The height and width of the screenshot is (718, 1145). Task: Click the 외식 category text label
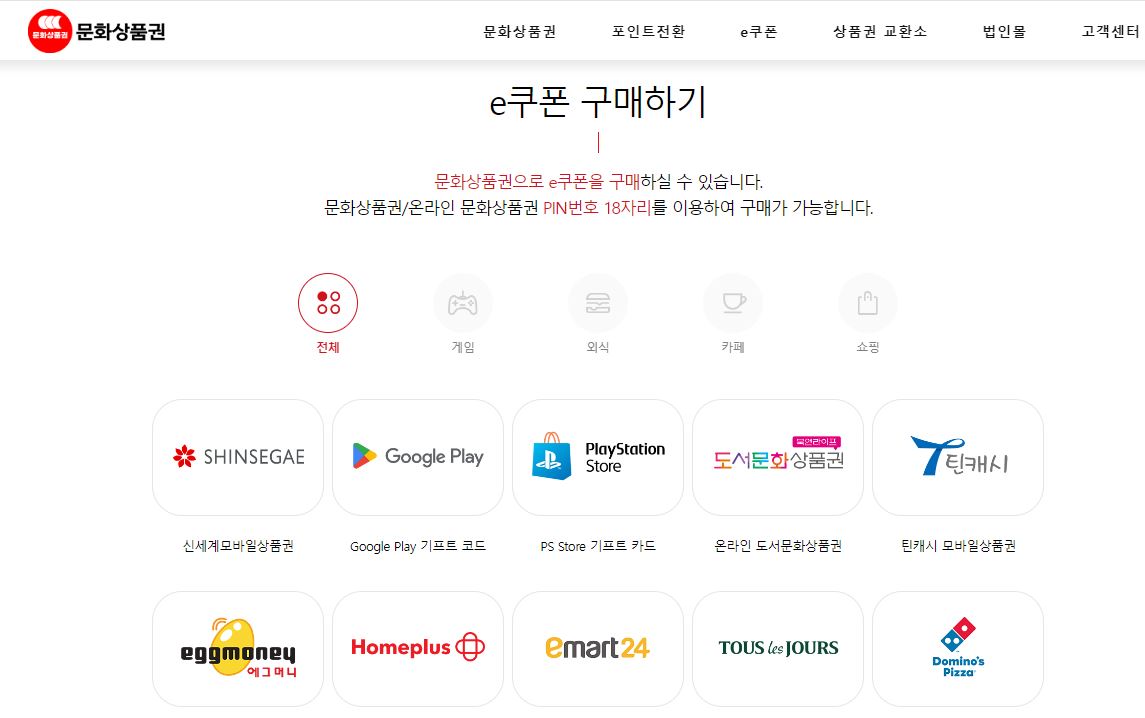598,347
